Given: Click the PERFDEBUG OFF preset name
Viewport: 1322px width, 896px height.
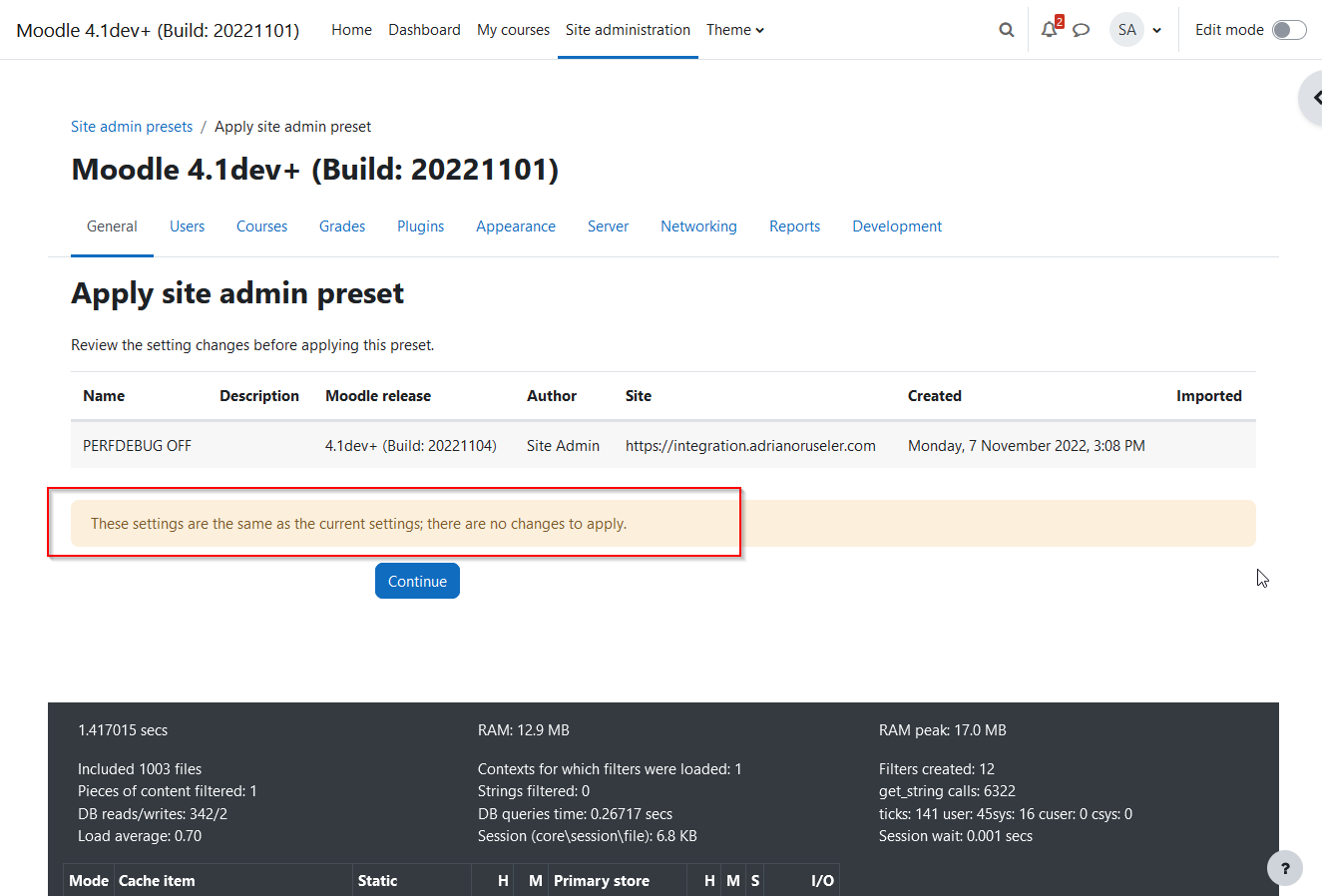Looking at the screenshot, I should (137, 446).
